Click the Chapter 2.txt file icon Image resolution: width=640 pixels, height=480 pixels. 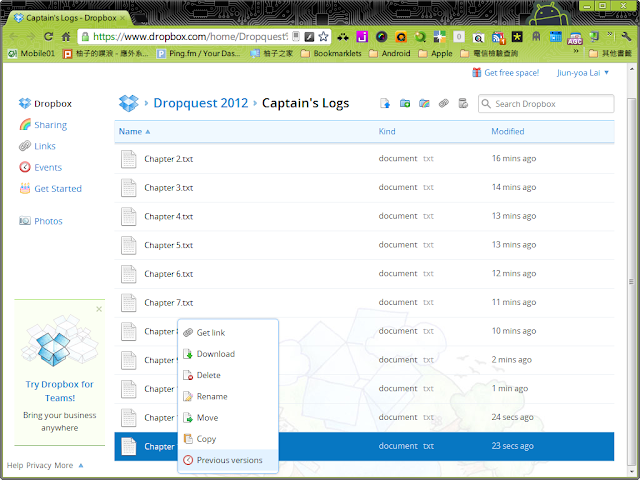pyautogui.click(x=129, y=159)
